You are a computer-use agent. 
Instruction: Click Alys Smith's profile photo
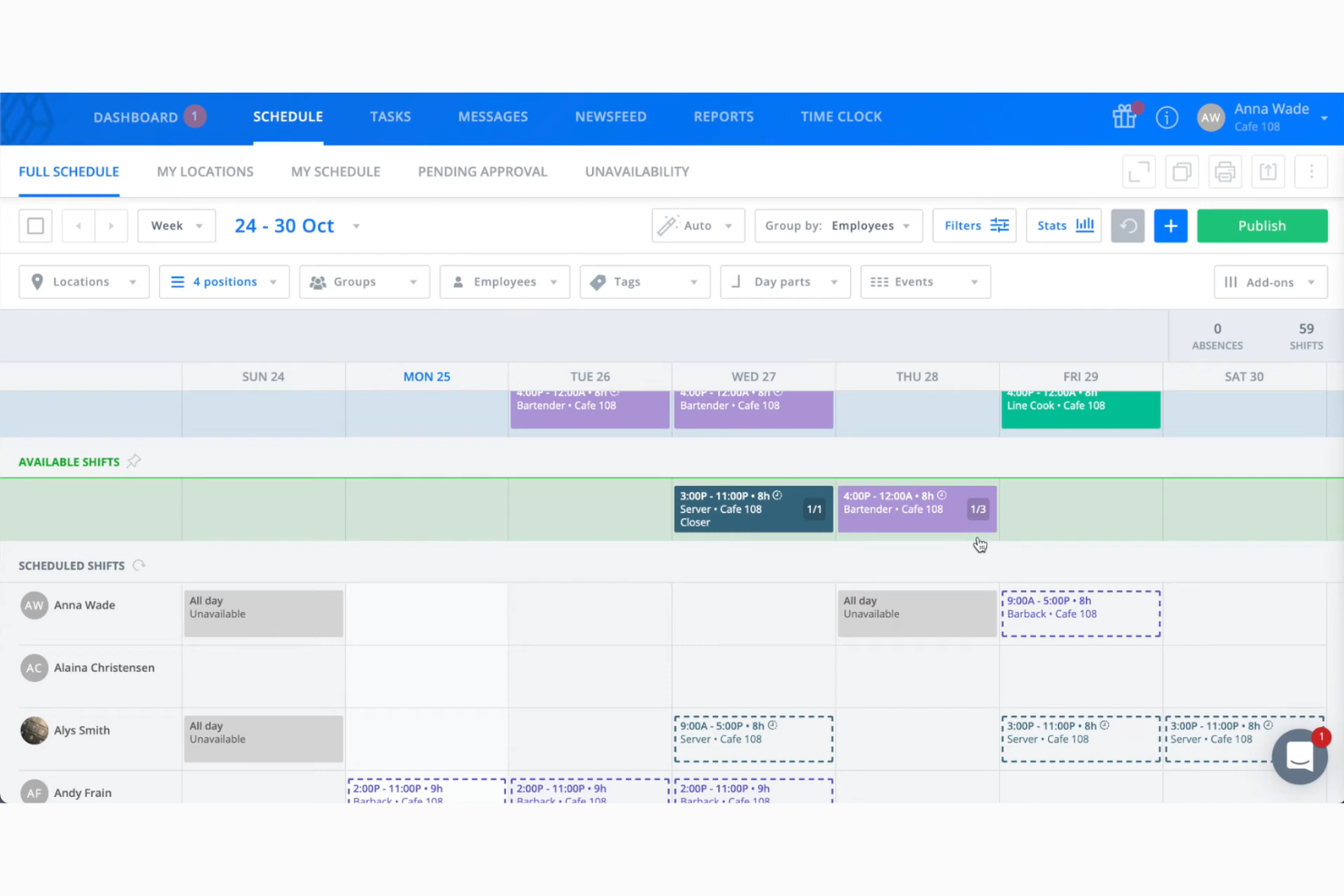click(35, 731)
